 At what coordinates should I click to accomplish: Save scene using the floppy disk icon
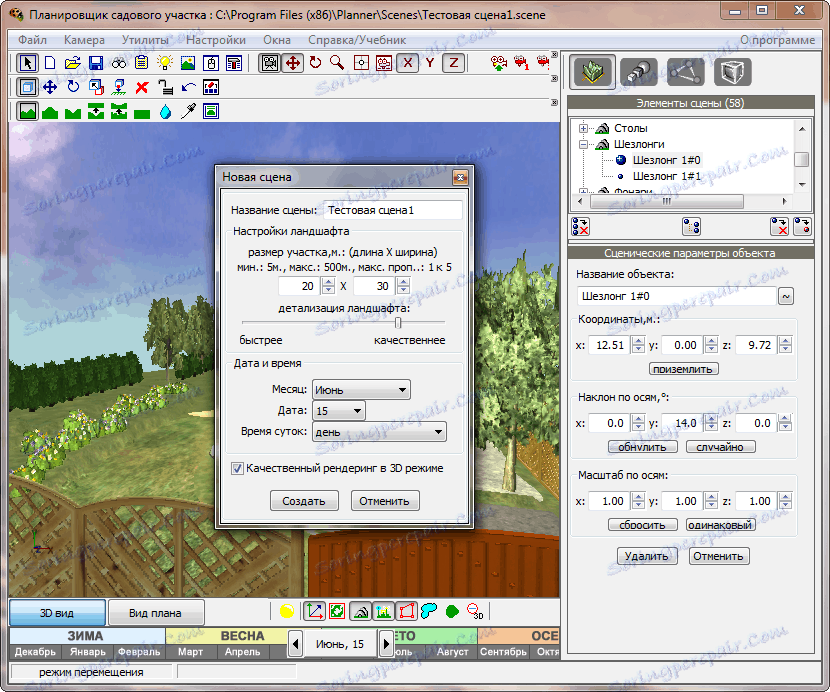(96, 63)
